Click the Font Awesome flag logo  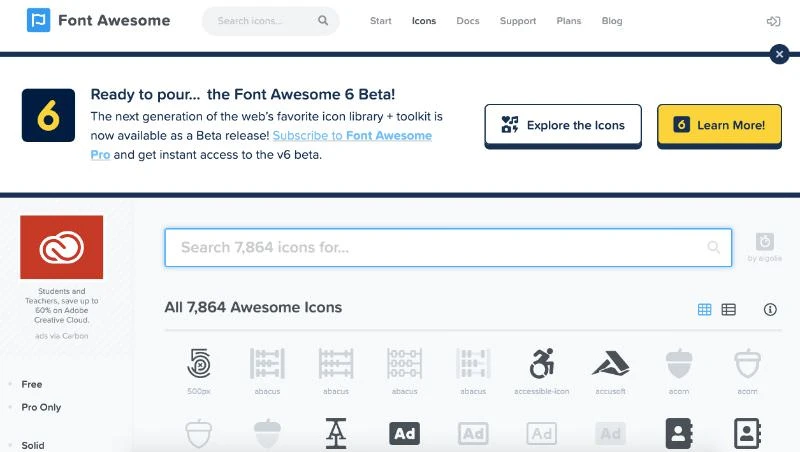point(38,20)
